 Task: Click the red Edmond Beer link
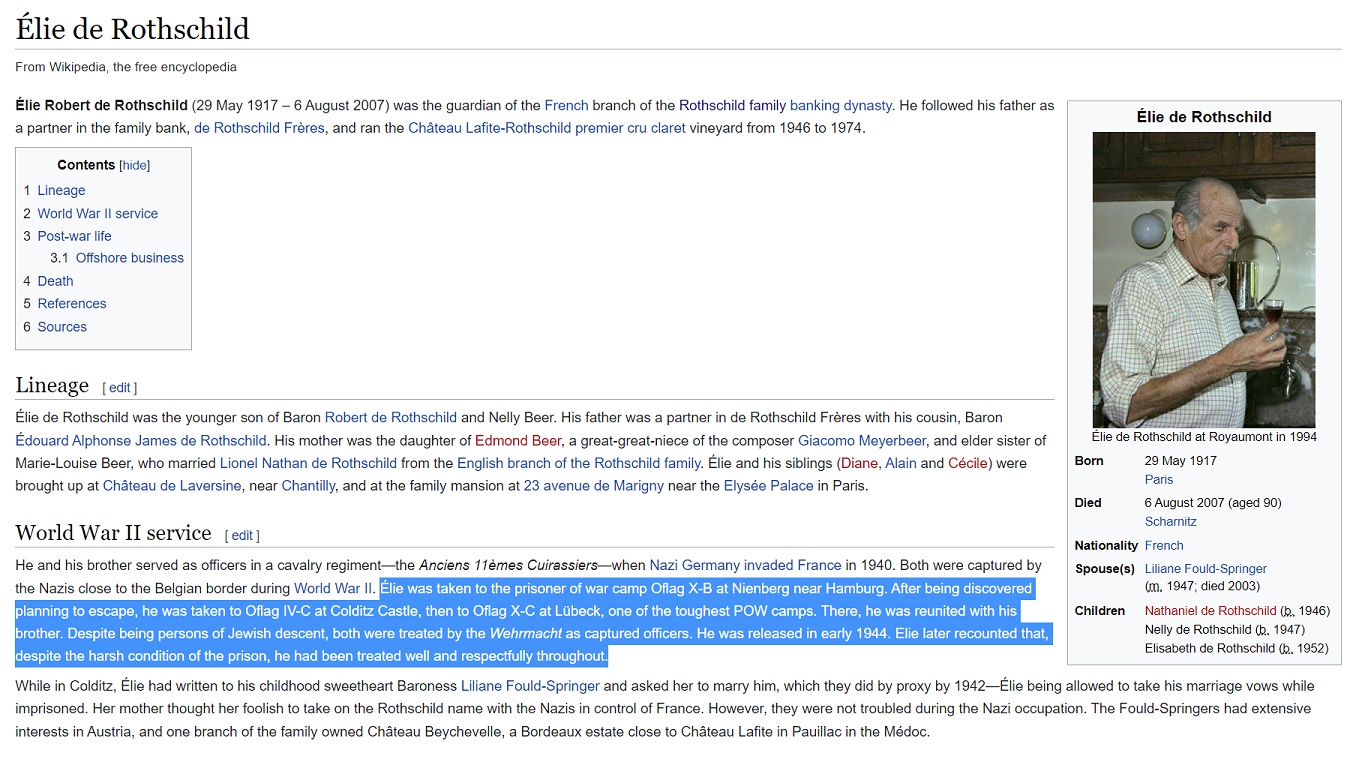(518, 441)
